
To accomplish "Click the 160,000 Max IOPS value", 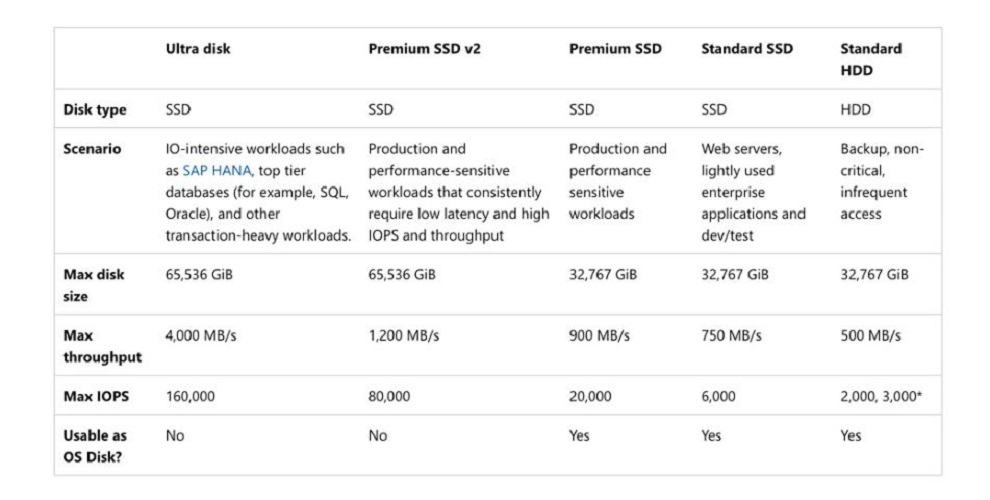I will click(190, 396).
